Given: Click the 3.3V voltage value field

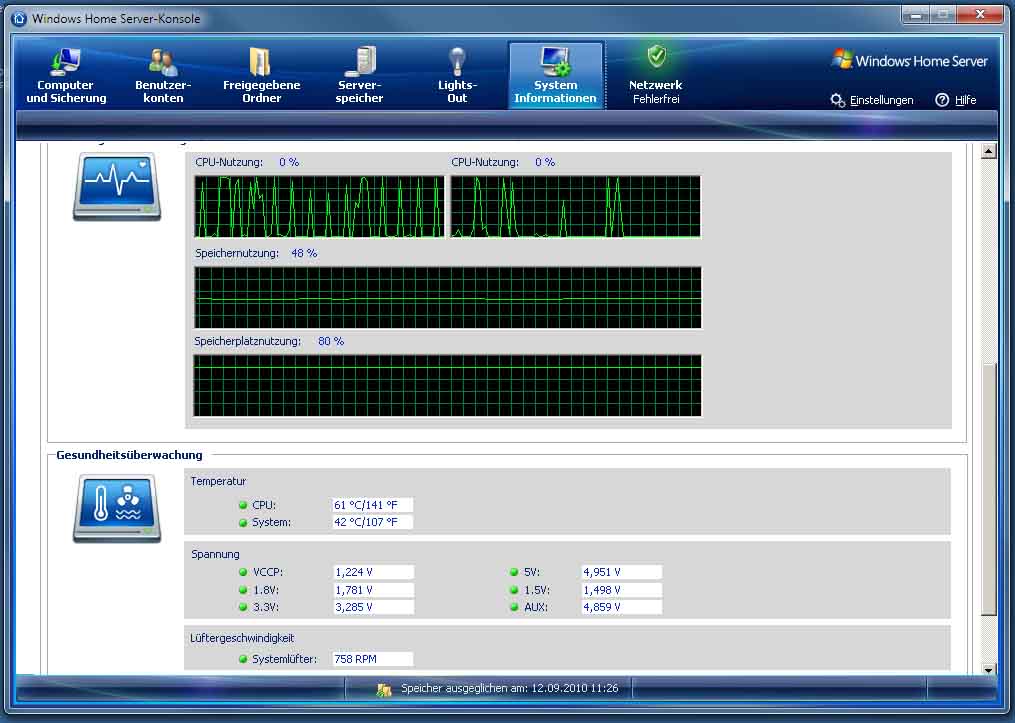Looking at the screenshot, I should pos(373,607).
